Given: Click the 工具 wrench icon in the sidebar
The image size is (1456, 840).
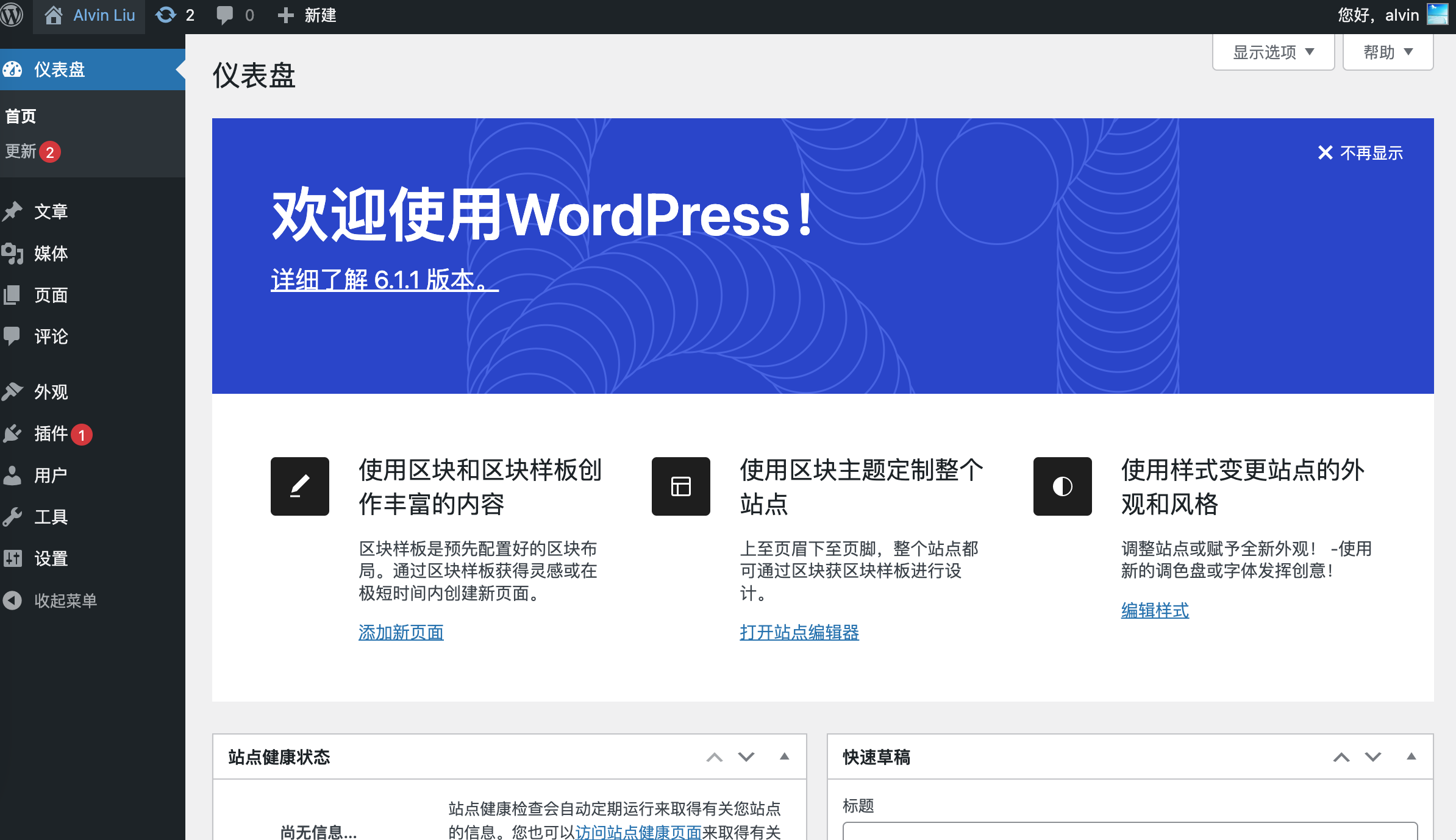Looking at the screenshot, I should 12,517.
